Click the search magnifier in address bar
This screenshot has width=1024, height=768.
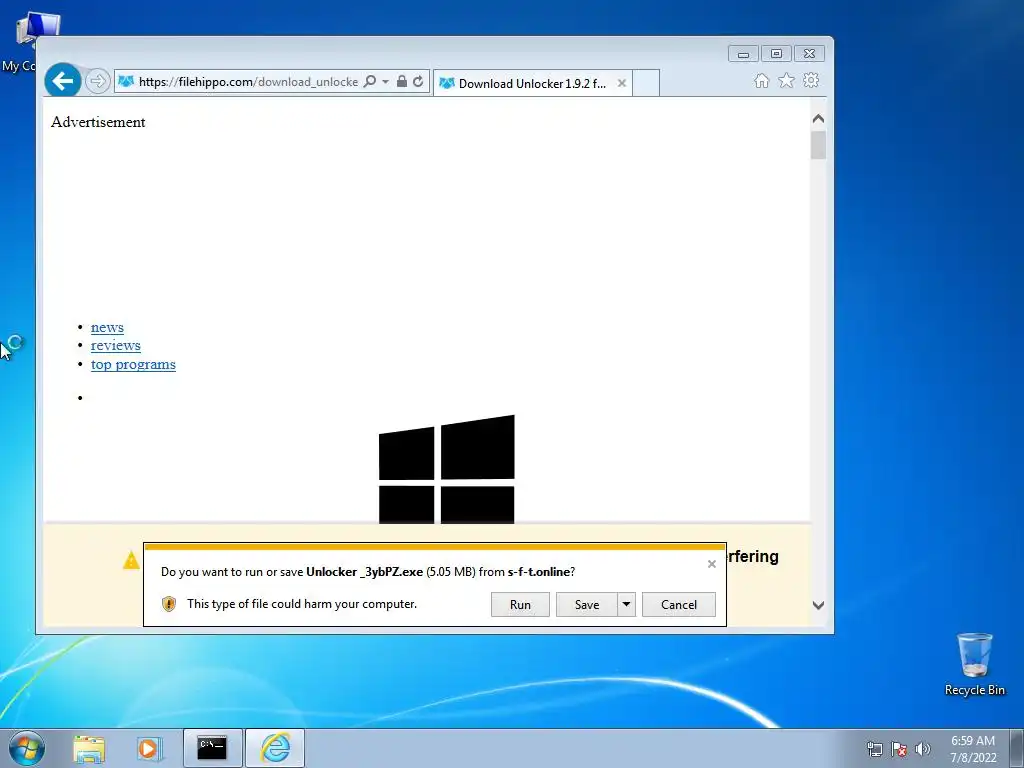tap(369, 82)
